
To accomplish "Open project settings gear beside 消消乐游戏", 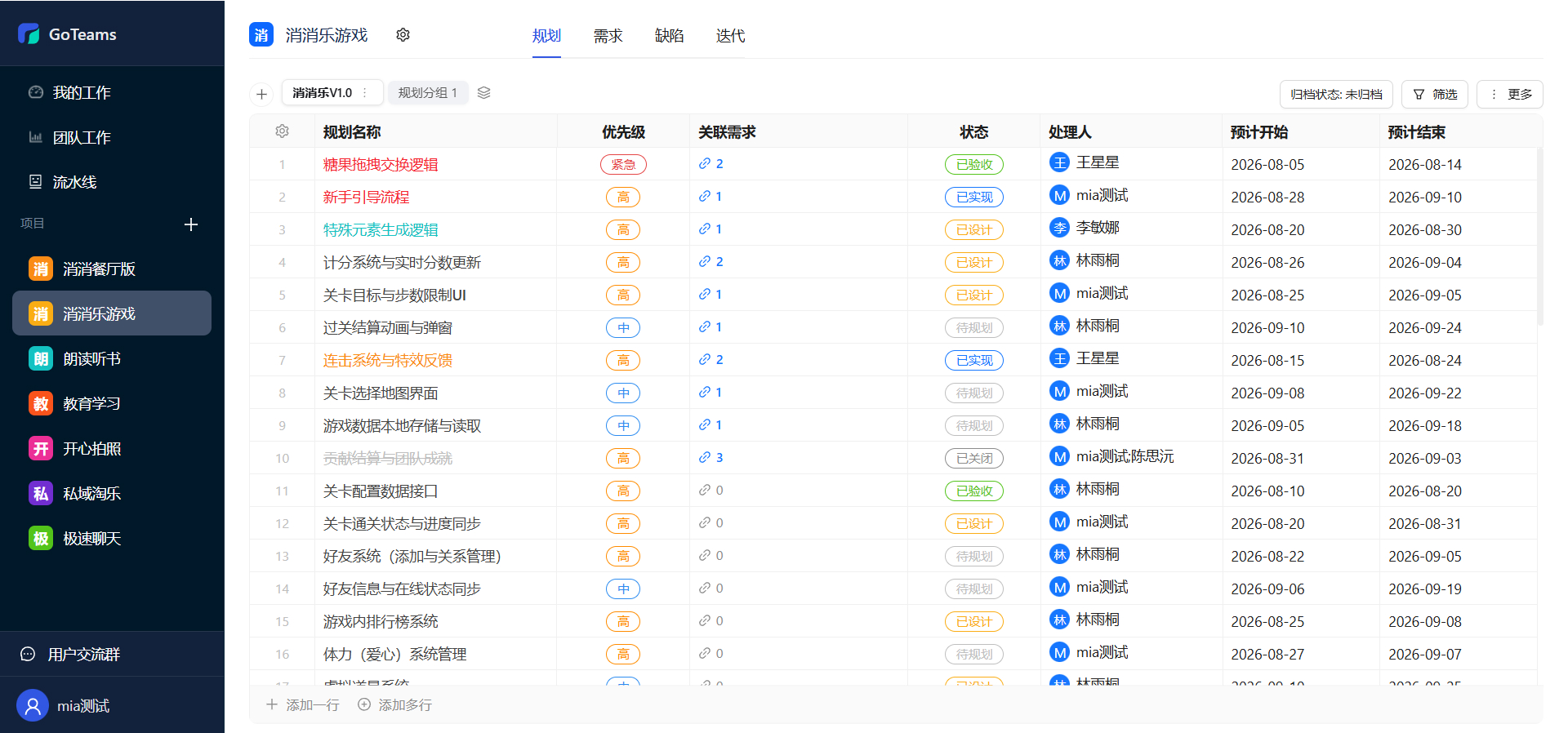I will pos(403,35).
